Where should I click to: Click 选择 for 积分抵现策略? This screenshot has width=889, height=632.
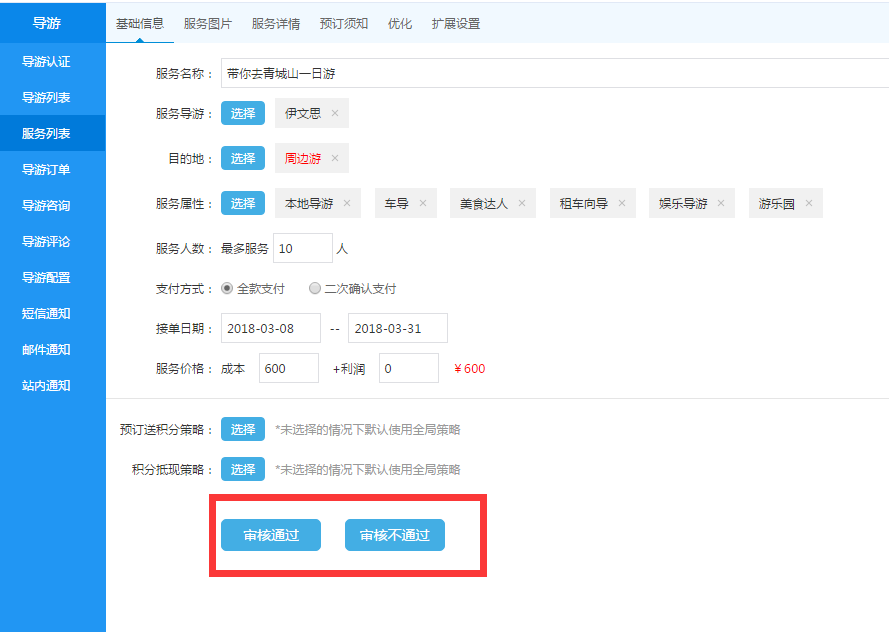click(x=243, y=469)
